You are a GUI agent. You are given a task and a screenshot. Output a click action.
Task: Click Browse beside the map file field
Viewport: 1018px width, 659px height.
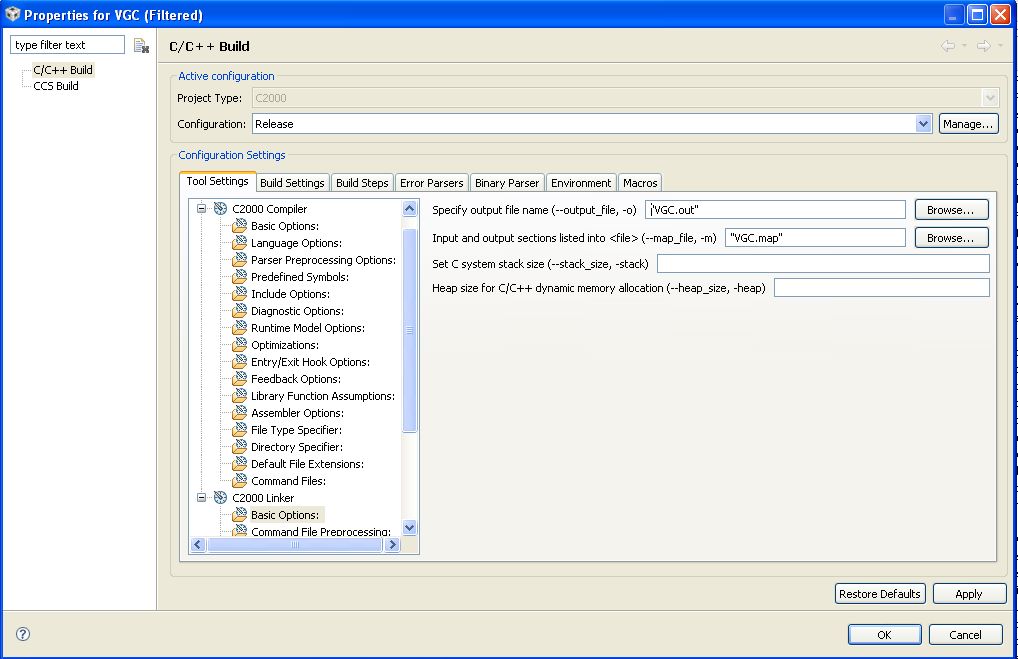950,237
